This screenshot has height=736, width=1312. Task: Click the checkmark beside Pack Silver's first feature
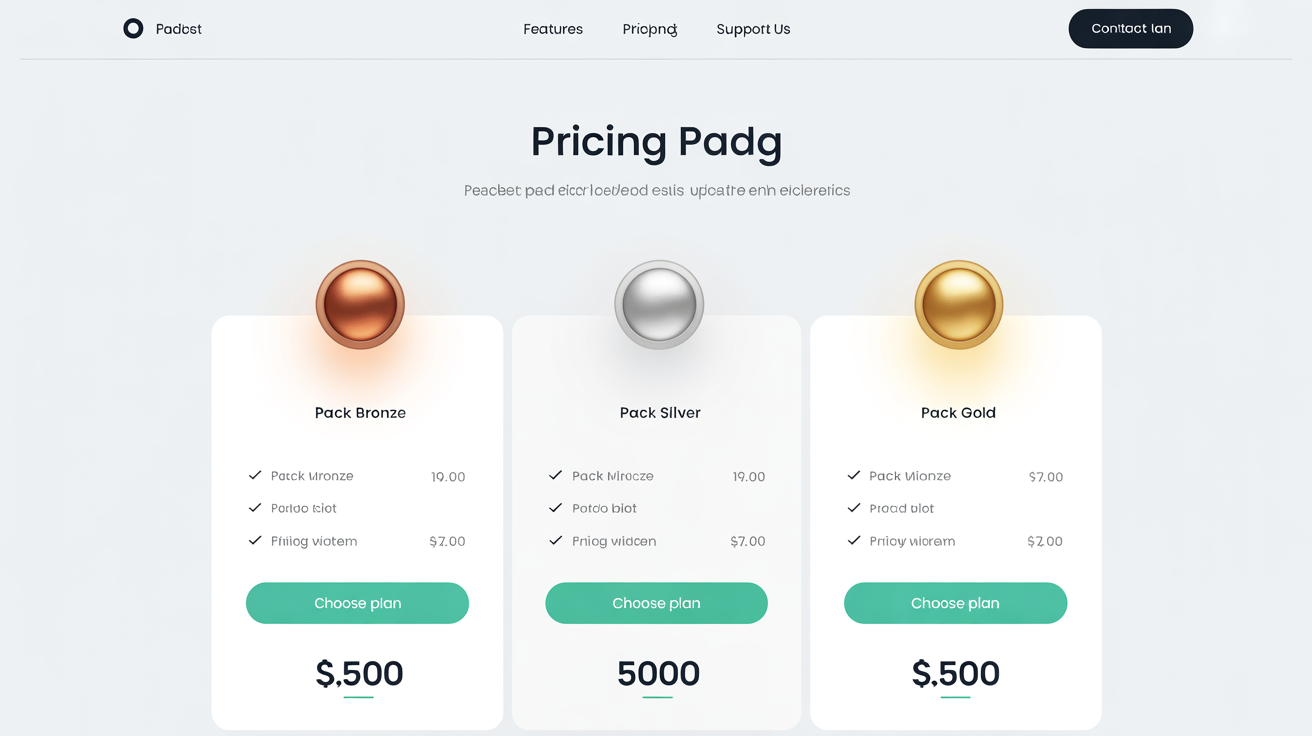[556, 476]
